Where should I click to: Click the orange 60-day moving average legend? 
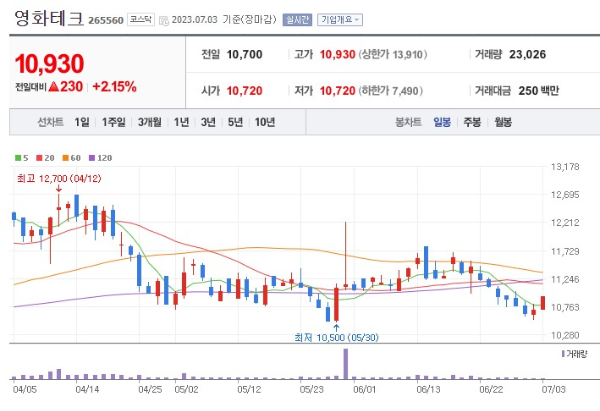[72, 158]
